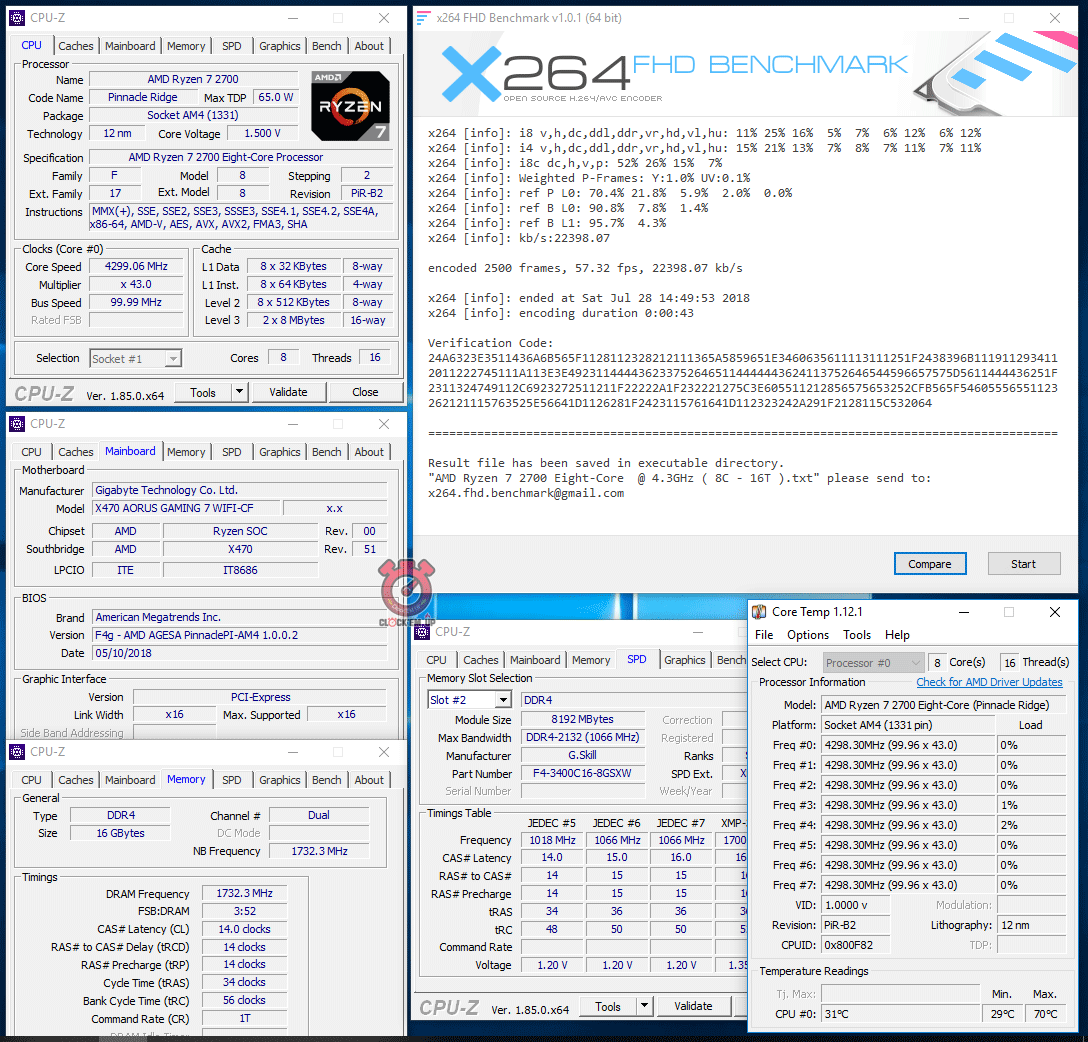
Task: Click Core Temp title bar icon
Action: (759, 612)
